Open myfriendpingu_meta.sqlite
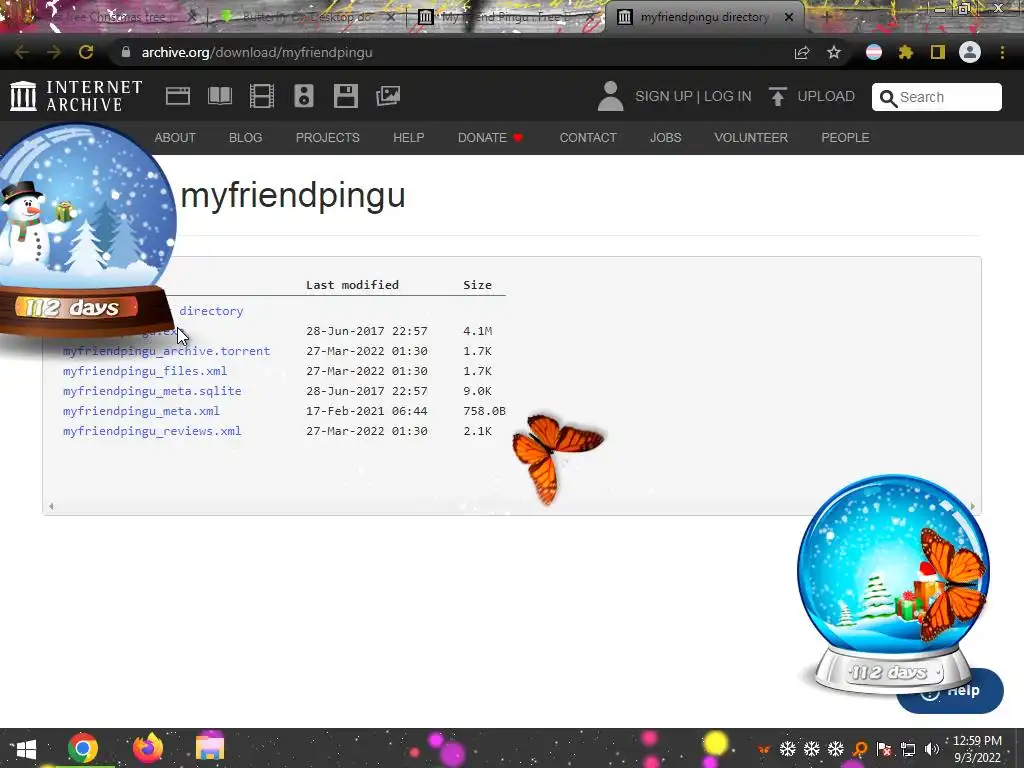The width and height of the screenshot is (1024, 768). [x=152, y=391]
